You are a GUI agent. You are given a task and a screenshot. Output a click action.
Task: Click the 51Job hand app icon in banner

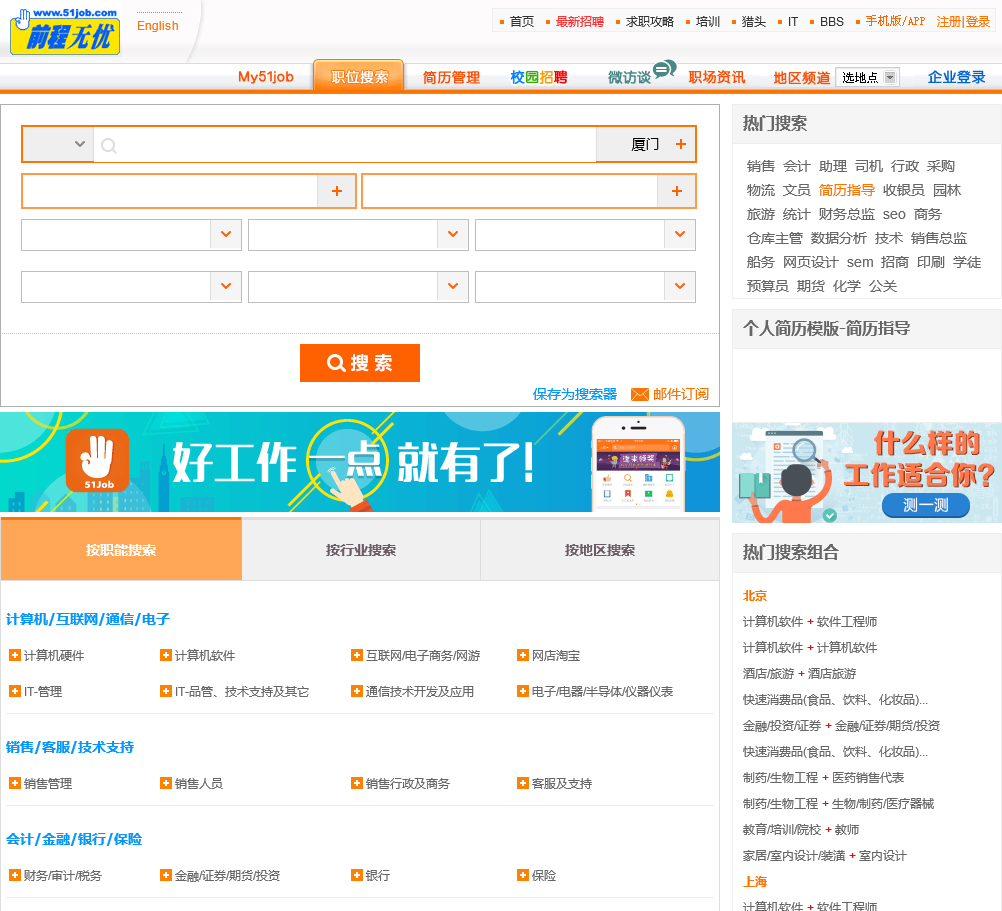98,461
